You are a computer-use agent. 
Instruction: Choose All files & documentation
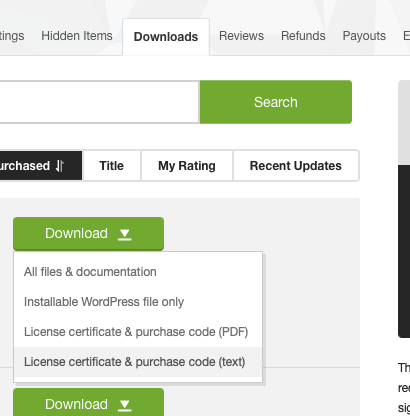coord(138,272)
